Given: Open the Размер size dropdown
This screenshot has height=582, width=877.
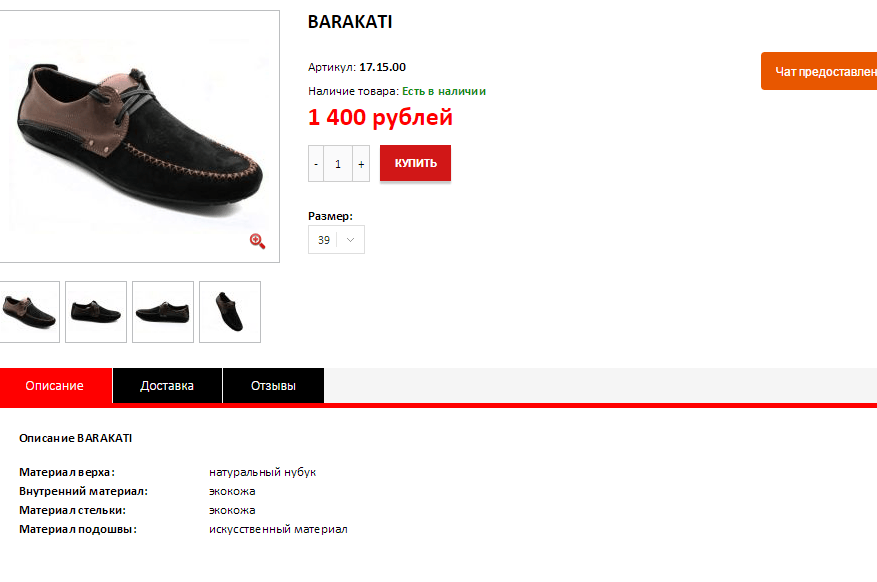Looking at the screenshot, I should pos(336,240).
